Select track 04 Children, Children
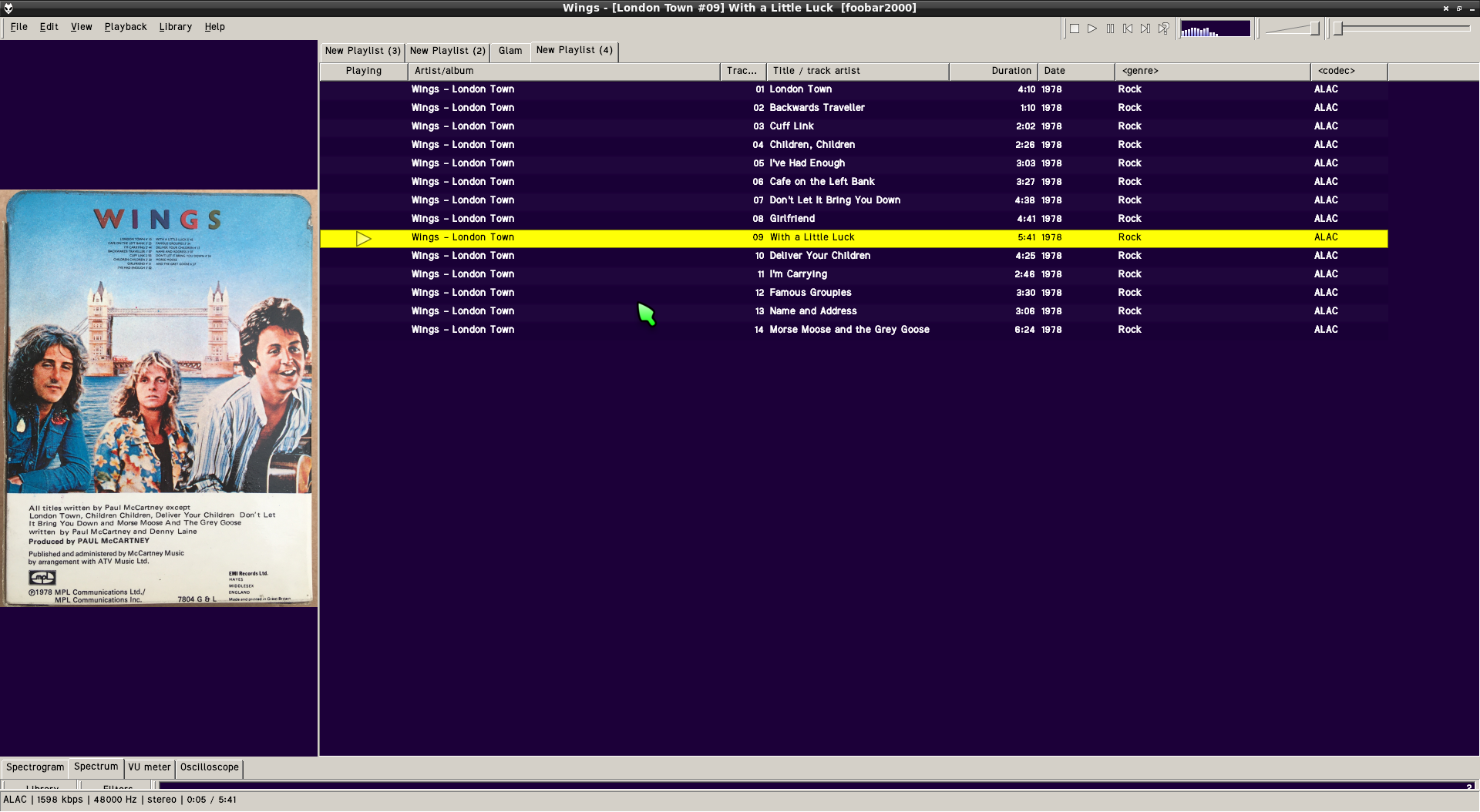This screenshot has height=812, width=1480. [854, 145]
